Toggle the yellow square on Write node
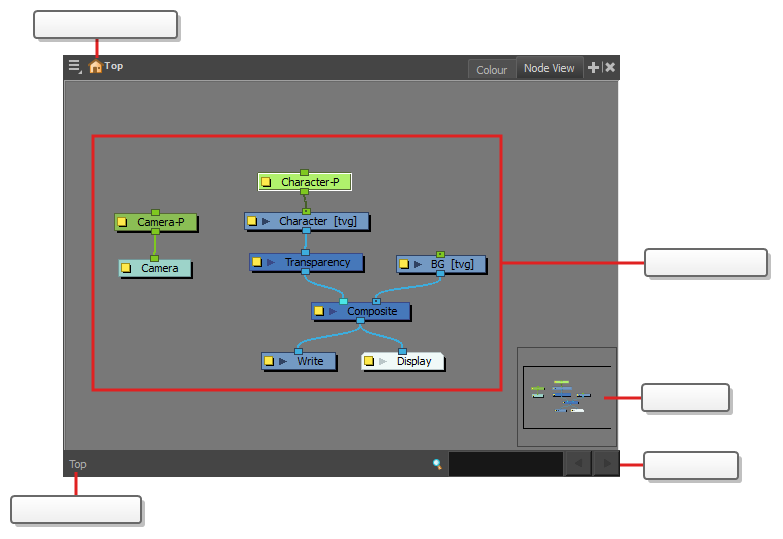The height and width of the screenshot is (539, 783). (269, 361)
